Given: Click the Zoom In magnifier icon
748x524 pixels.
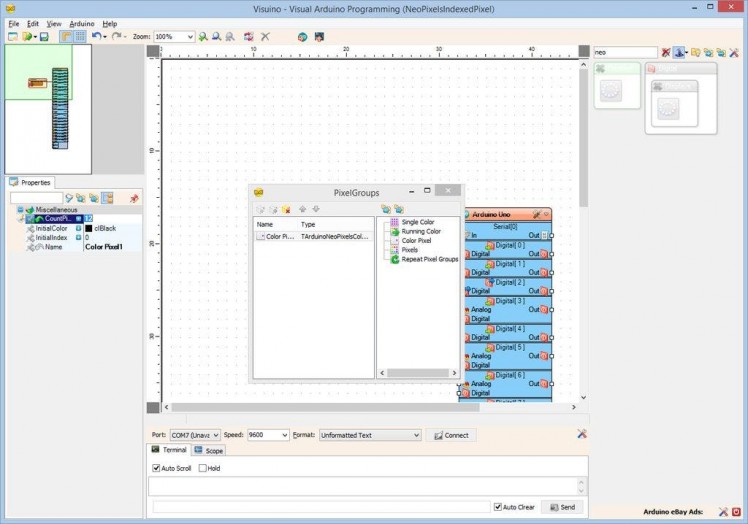Looking at the screenshot, I should tap(203, 37).
